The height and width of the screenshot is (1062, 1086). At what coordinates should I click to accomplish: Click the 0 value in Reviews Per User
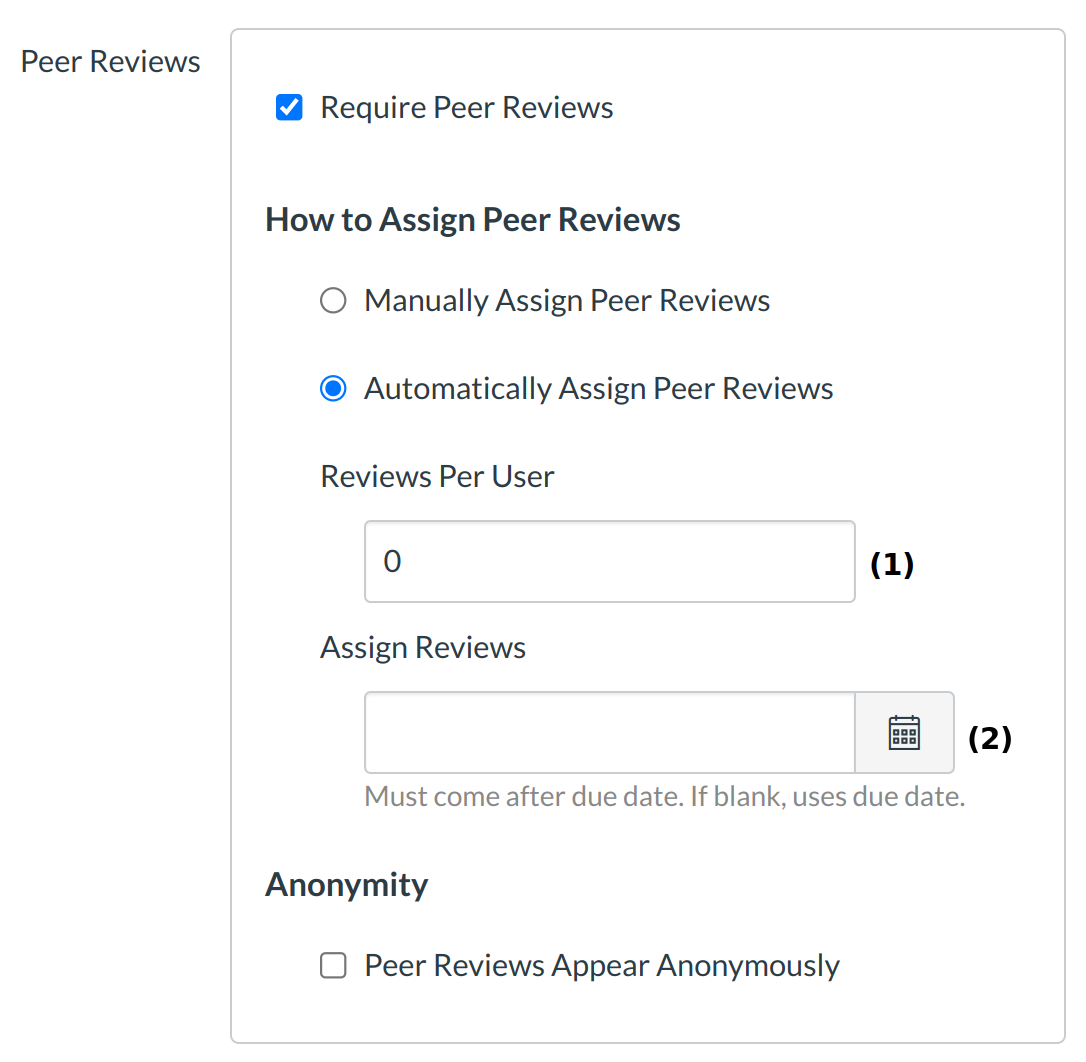point(392,561)
